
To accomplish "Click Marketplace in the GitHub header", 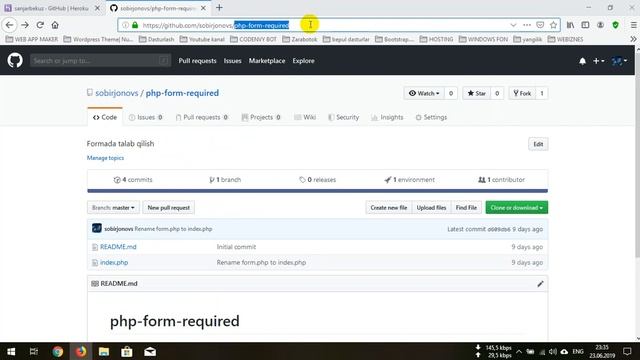I will point(267,61).
